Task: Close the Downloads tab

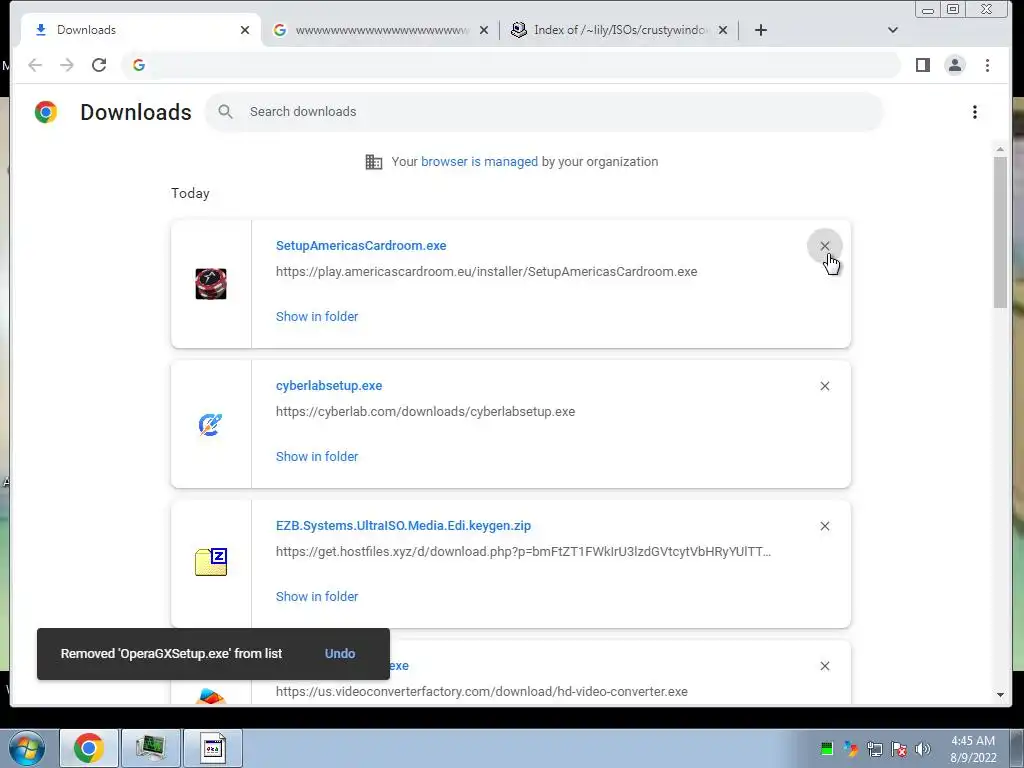Action: click(245, 30)
